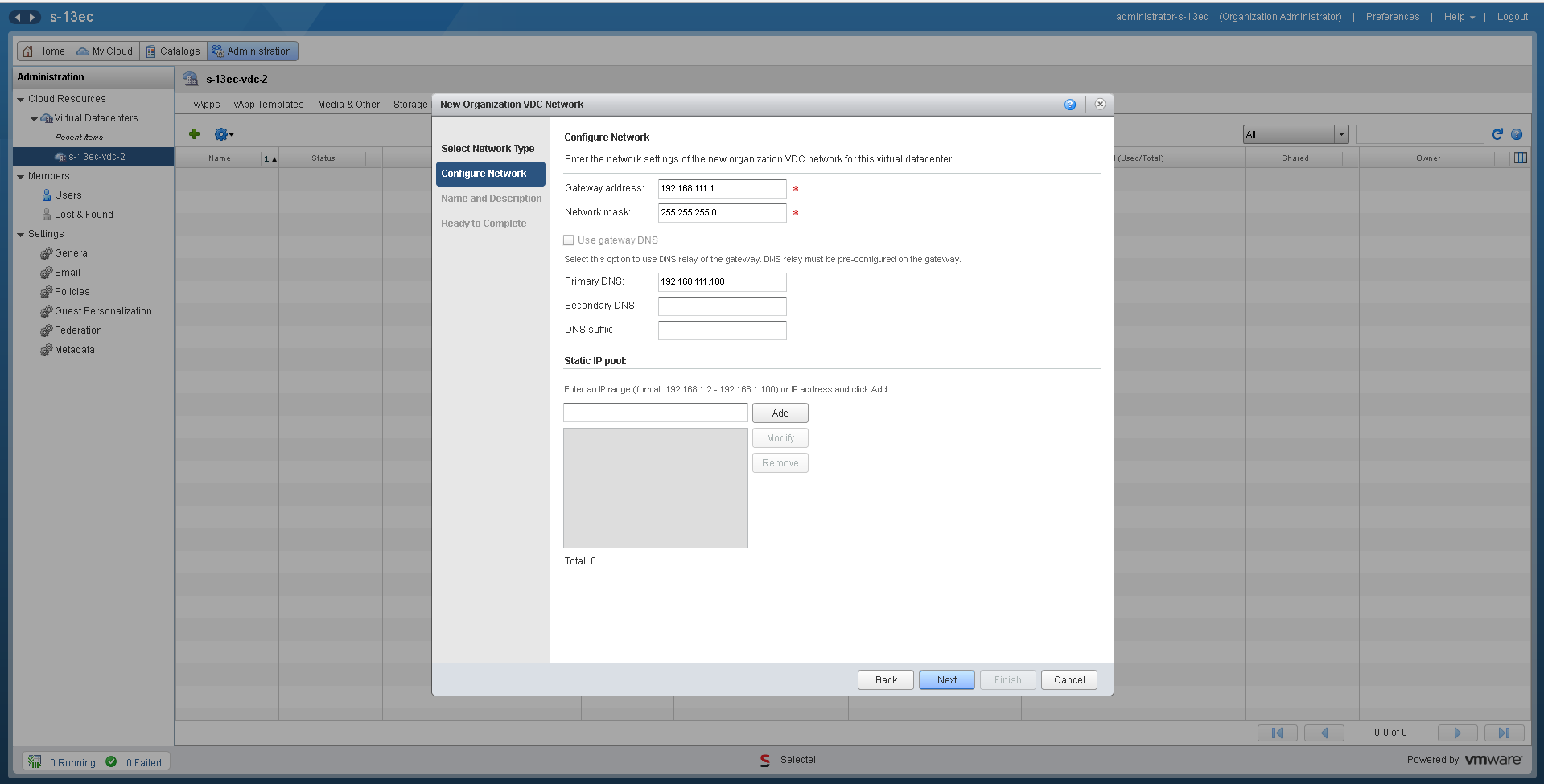The width and height of the screenshot is (1544, 784).
Task: Click the column selector icon on table header
Action: pyautogui.click(x=1520, y=158)
